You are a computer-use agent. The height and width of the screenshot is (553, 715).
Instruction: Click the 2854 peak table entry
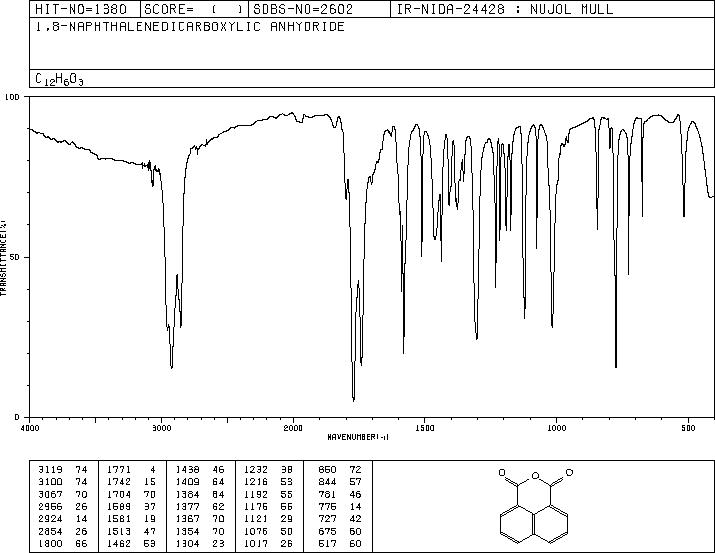coord(62,532)
